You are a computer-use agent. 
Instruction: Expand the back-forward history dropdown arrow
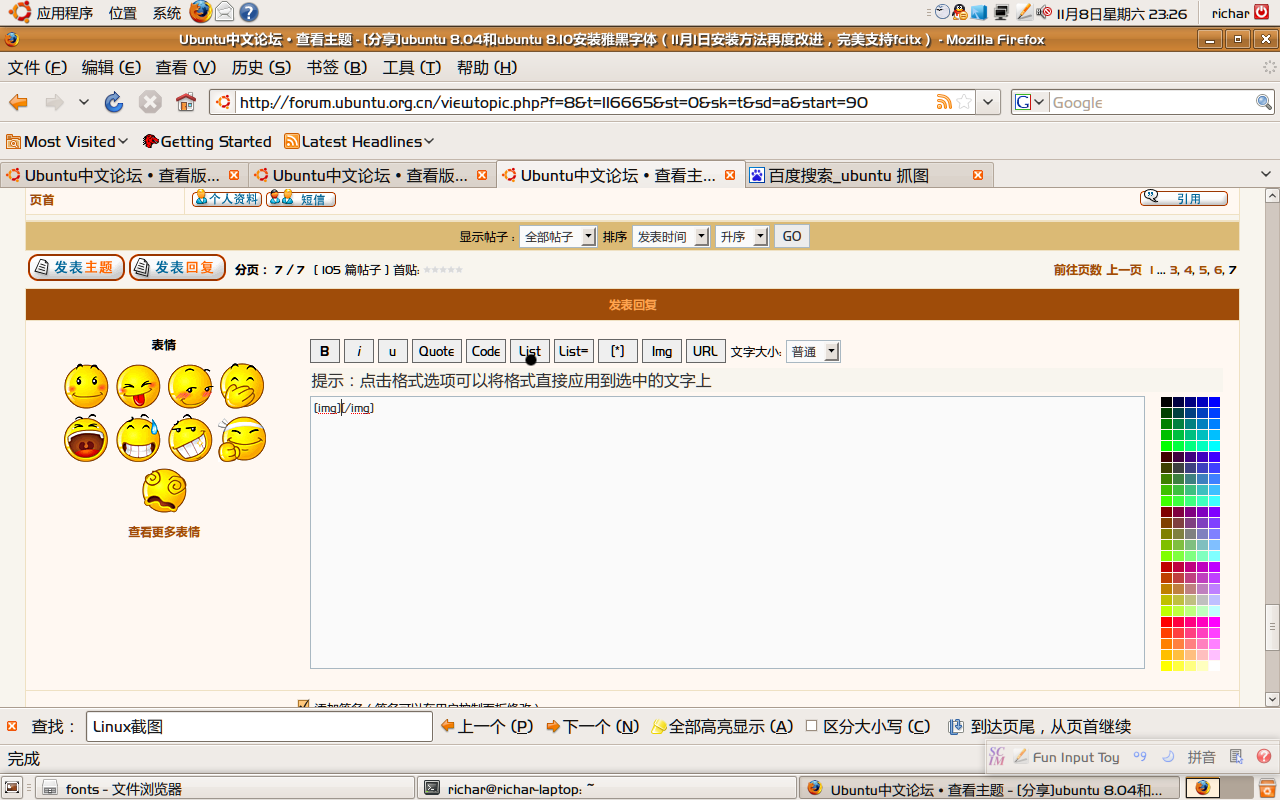[84, 102]
